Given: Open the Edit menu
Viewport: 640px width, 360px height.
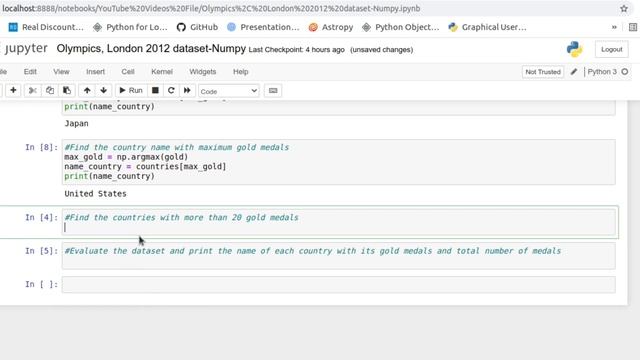Looking at the screenshot, I should pos(30,71).
